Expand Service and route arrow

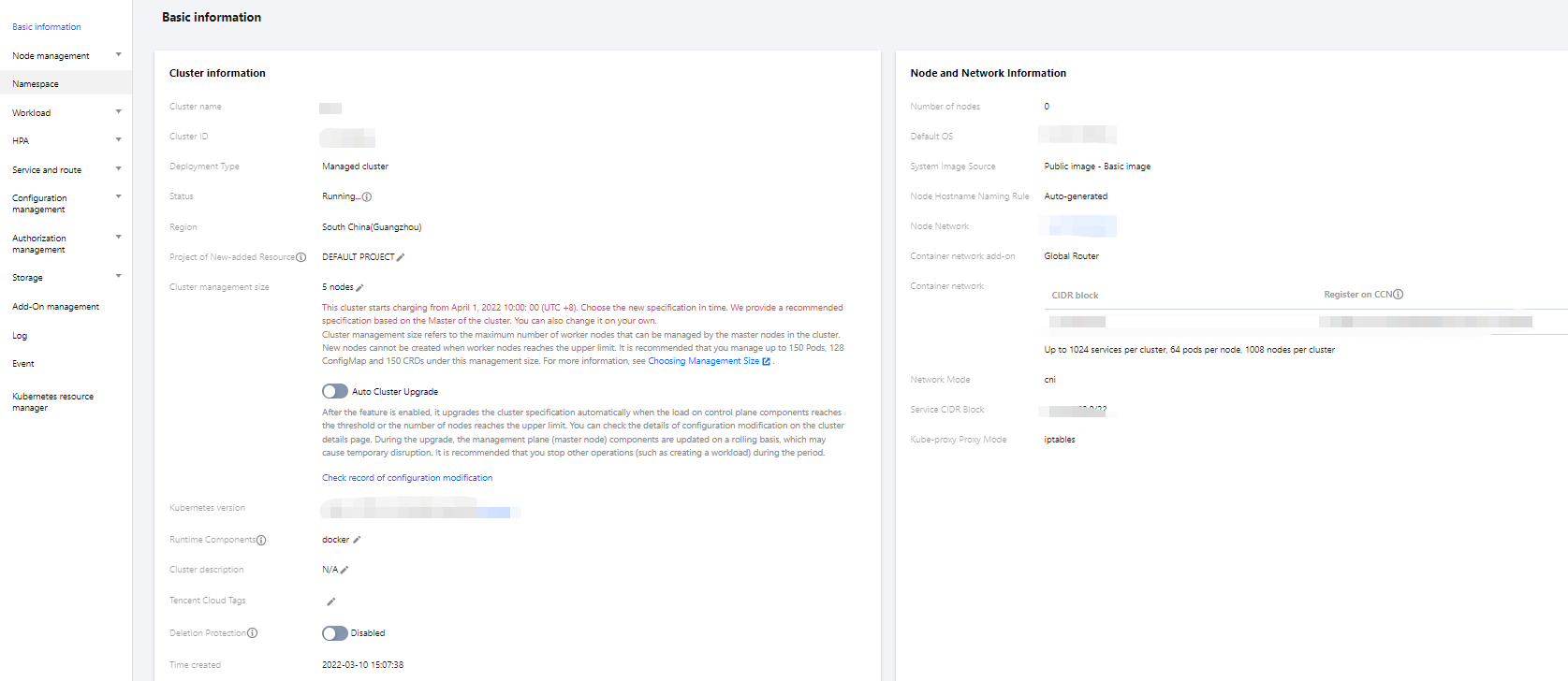click(118, 169)
